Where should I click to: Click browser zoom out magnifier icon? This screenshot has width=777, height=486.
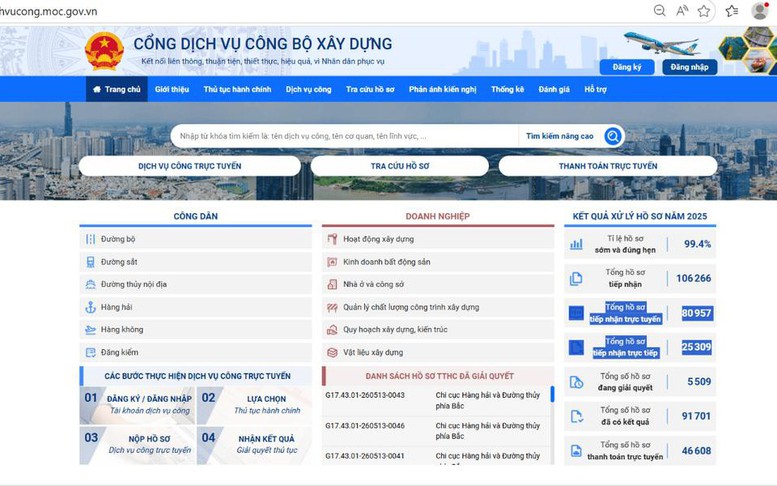click(659, 10)
